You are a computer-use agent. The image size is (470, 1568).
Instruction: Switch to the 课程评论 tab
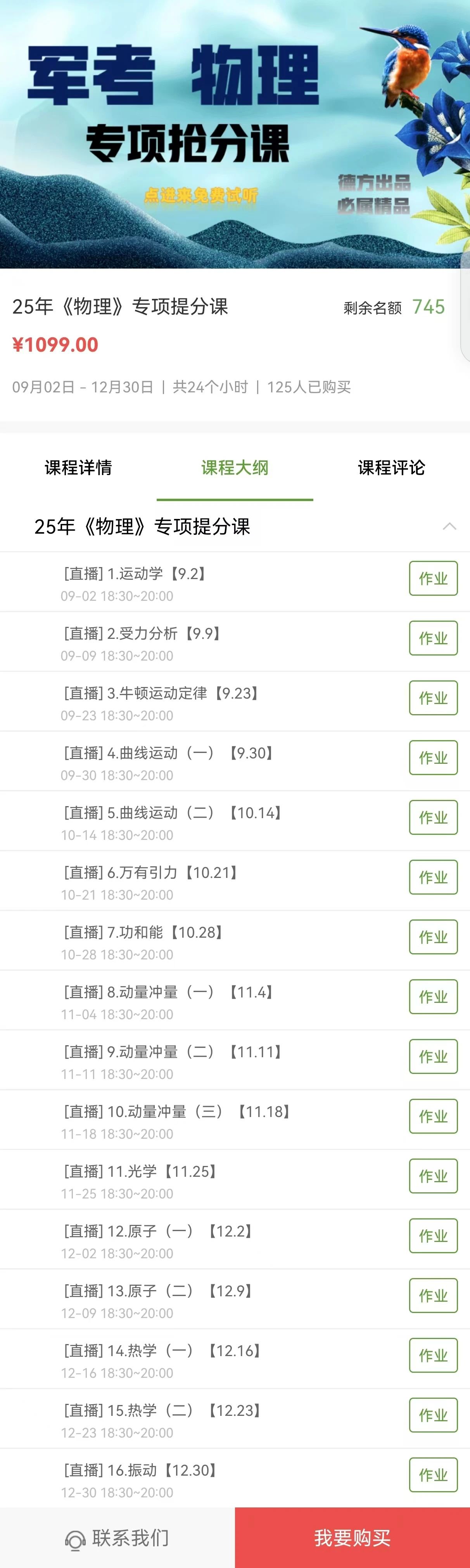(392, 467)
